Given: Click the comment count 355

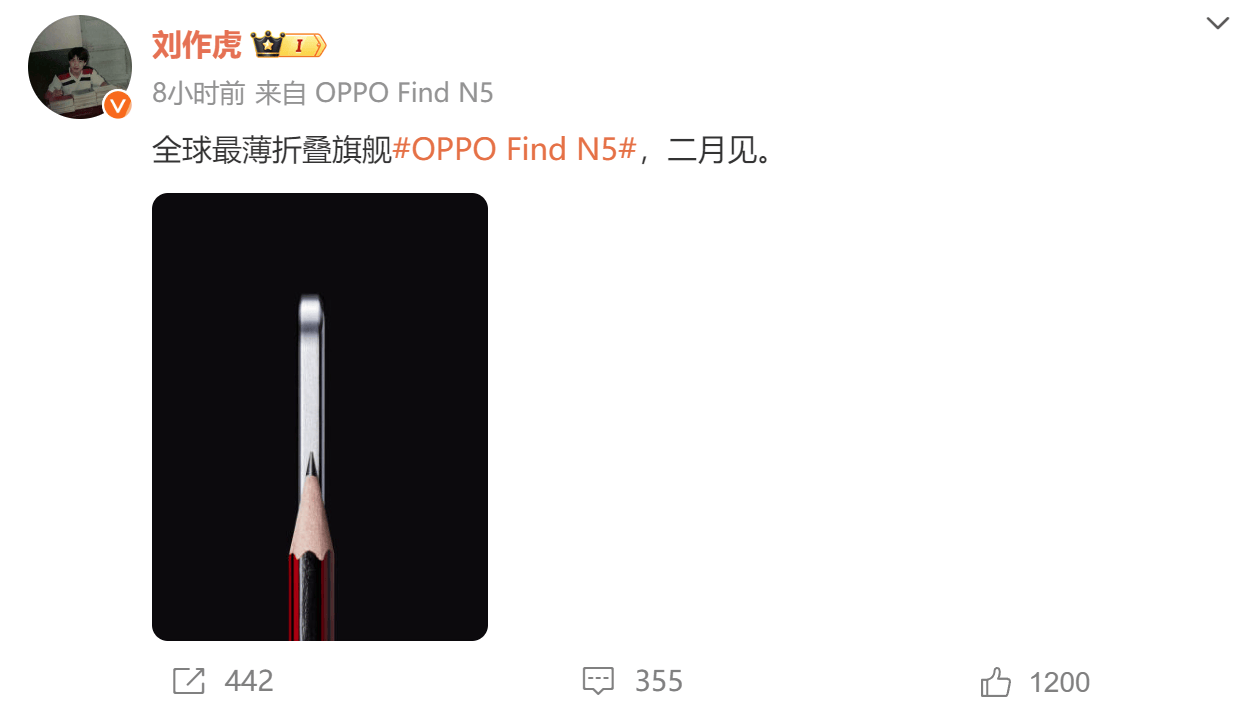Looking at the screenshot, I should (x=659, y=681).
